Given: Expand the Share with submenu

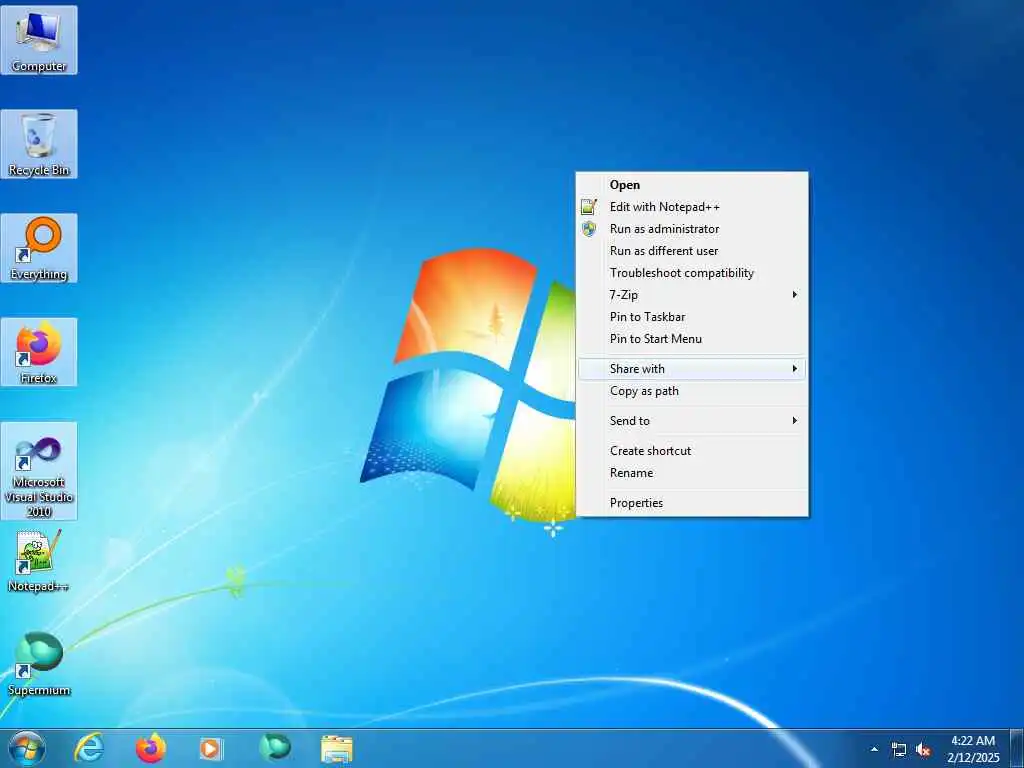Looking at the screenshot, I should pyautogui.click(x=692, y=369).
